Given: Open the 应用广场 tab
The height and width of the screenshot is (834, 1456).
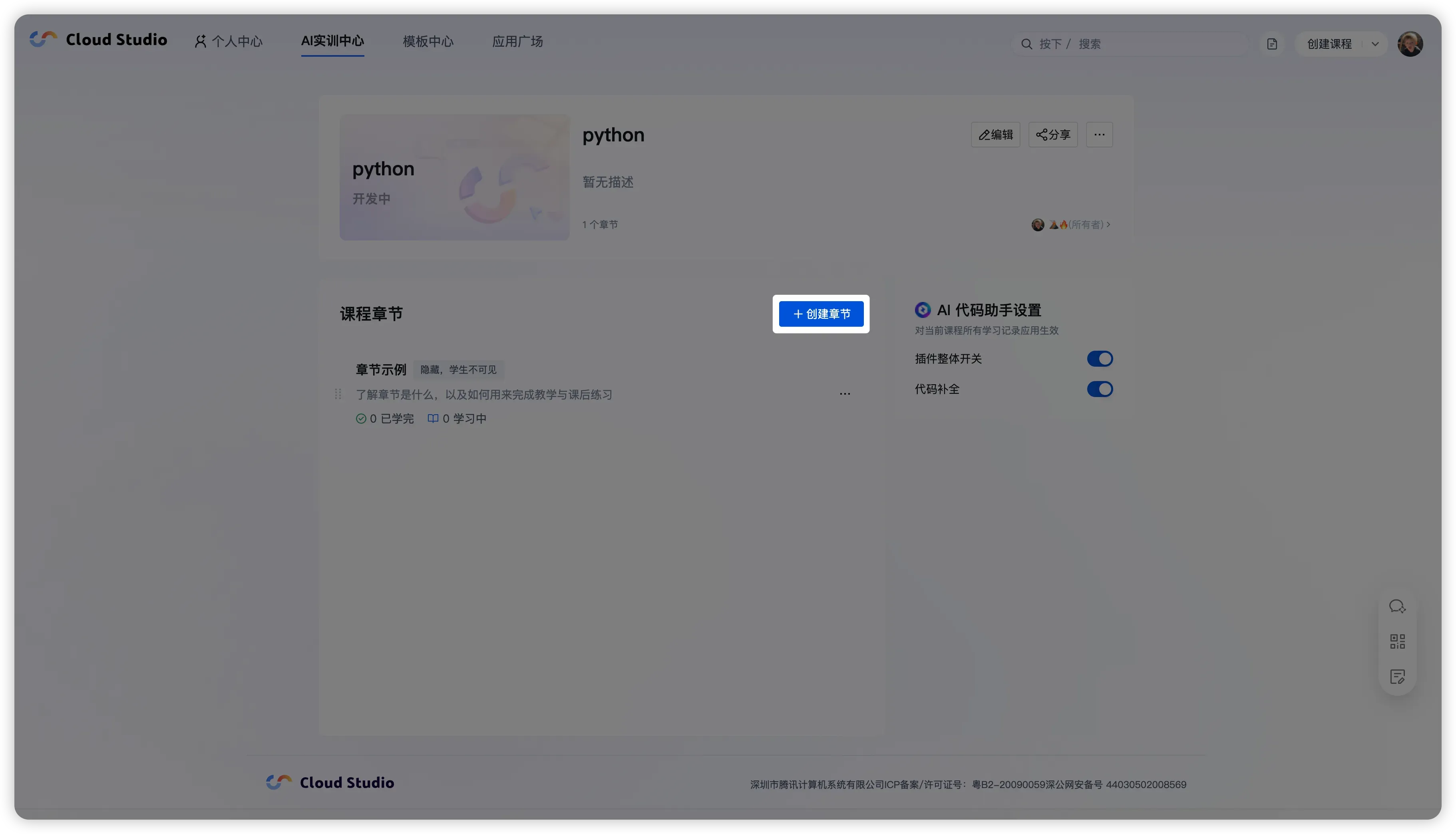Looking at the screenshot, I should pos(517,41).
